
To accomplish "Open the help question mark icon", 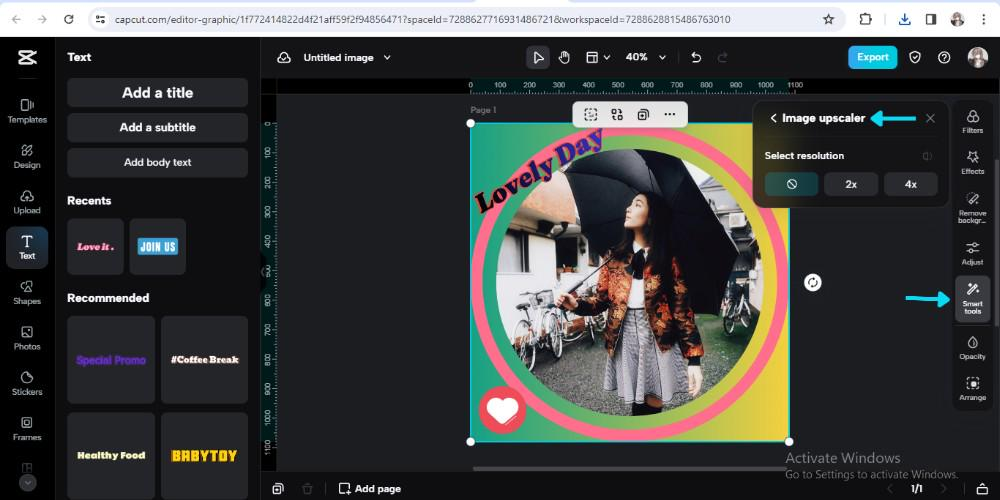I will pyautogui.click(x=945, y=57).
